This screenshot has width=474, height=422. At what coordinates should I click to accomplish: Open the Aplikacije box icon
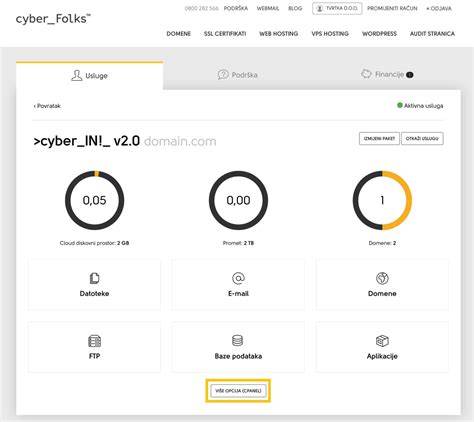click(382, 341)
